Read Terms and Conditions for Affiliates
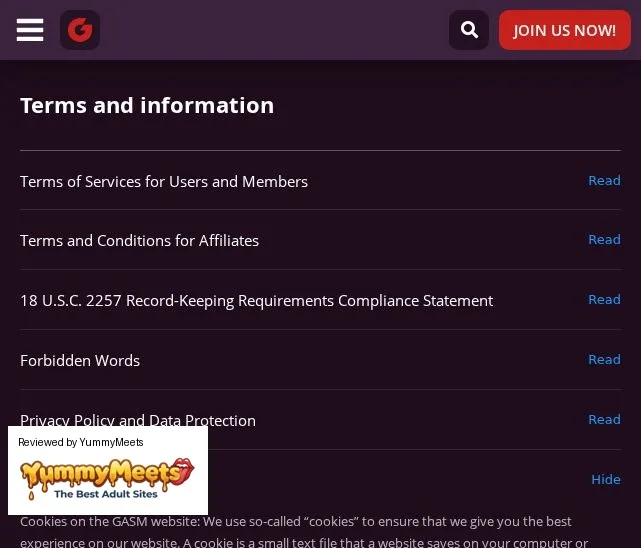This screenshot has width=641, height=548. pos(604,239)
